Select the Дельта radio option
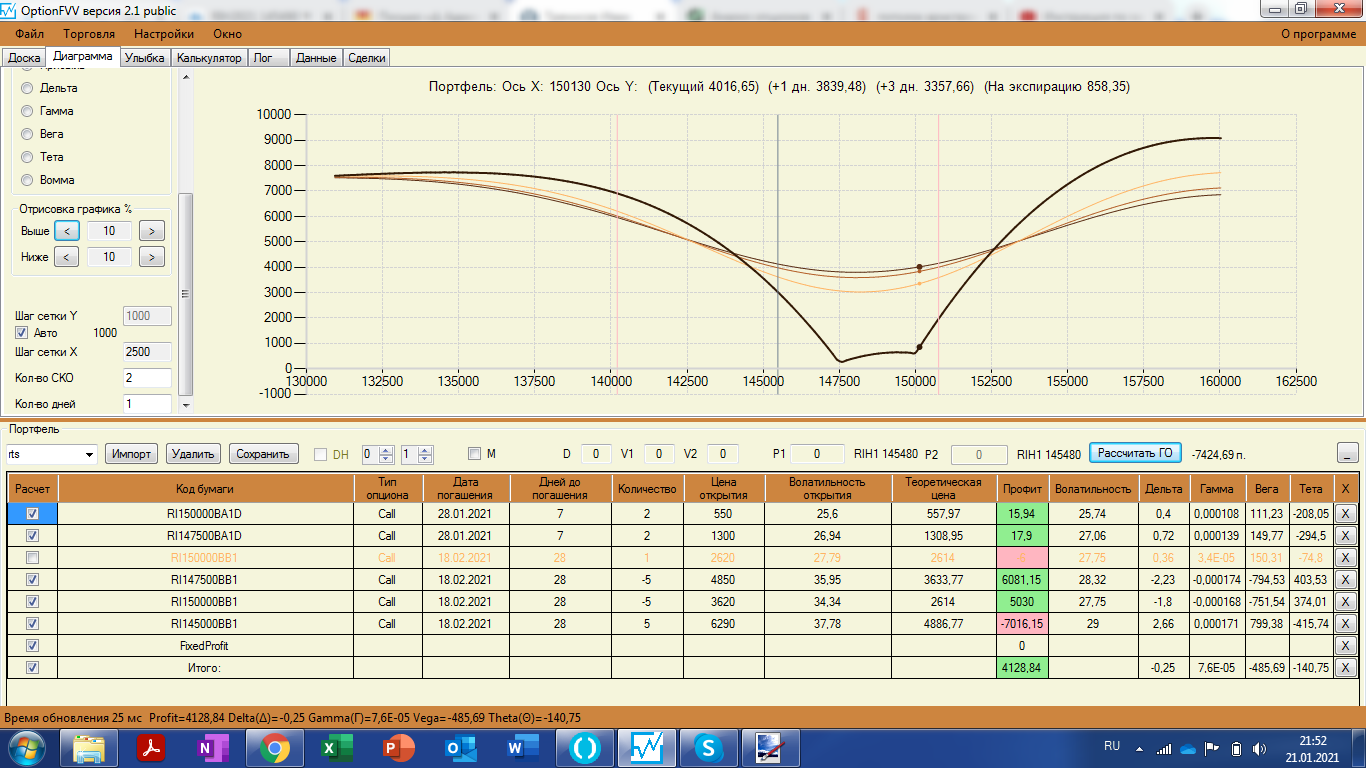 [x=27, y=88]
